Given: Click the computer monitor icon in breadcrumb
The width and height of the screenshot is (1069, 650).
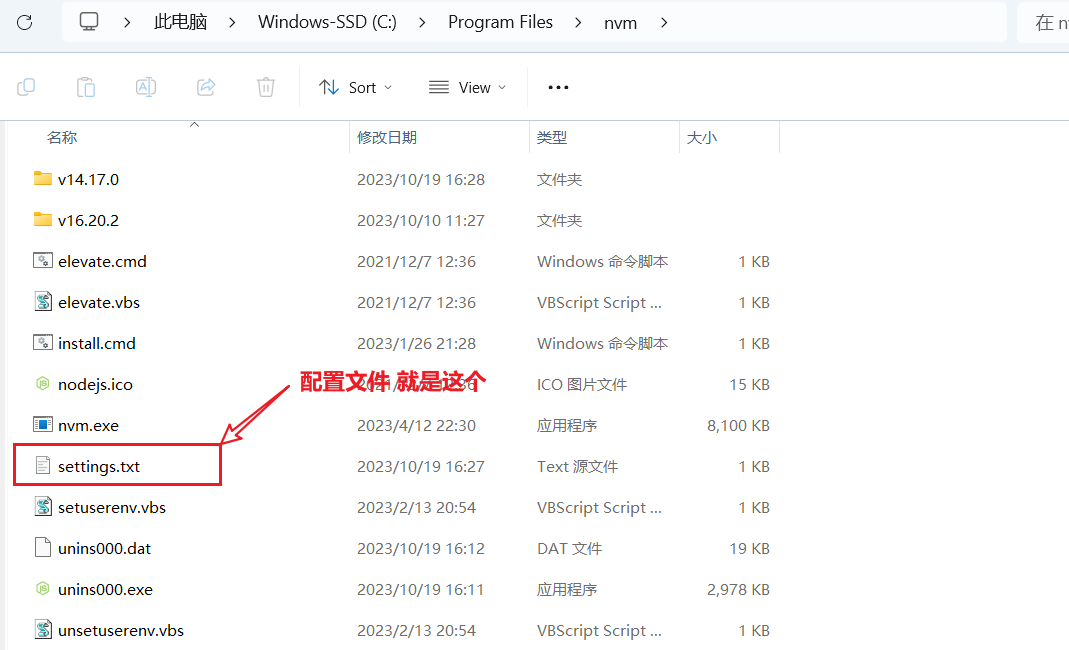Looking at the screenshot, I should (x=90, y=22).
